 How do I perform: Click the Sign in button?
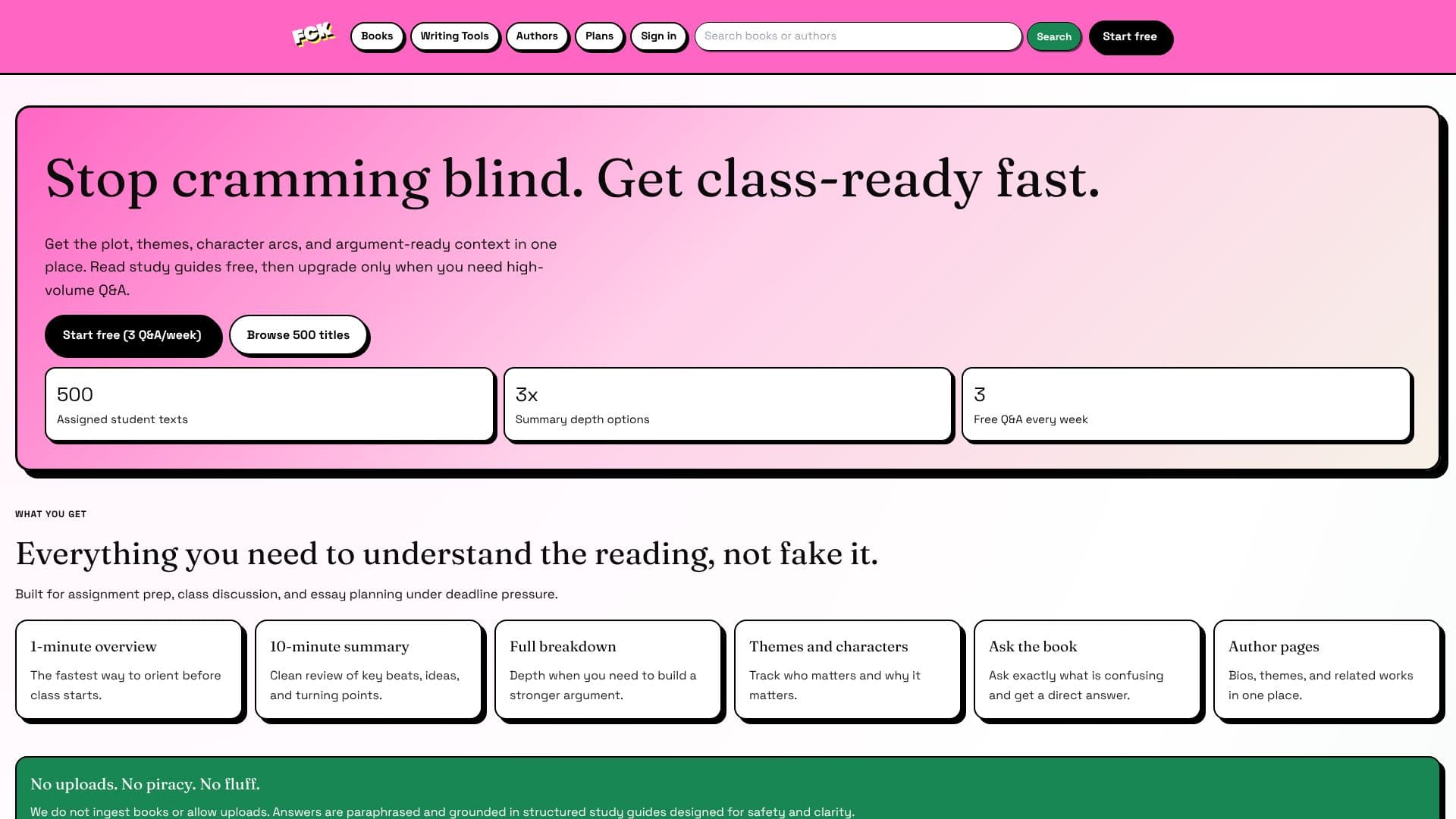click(x=658, y=36)
